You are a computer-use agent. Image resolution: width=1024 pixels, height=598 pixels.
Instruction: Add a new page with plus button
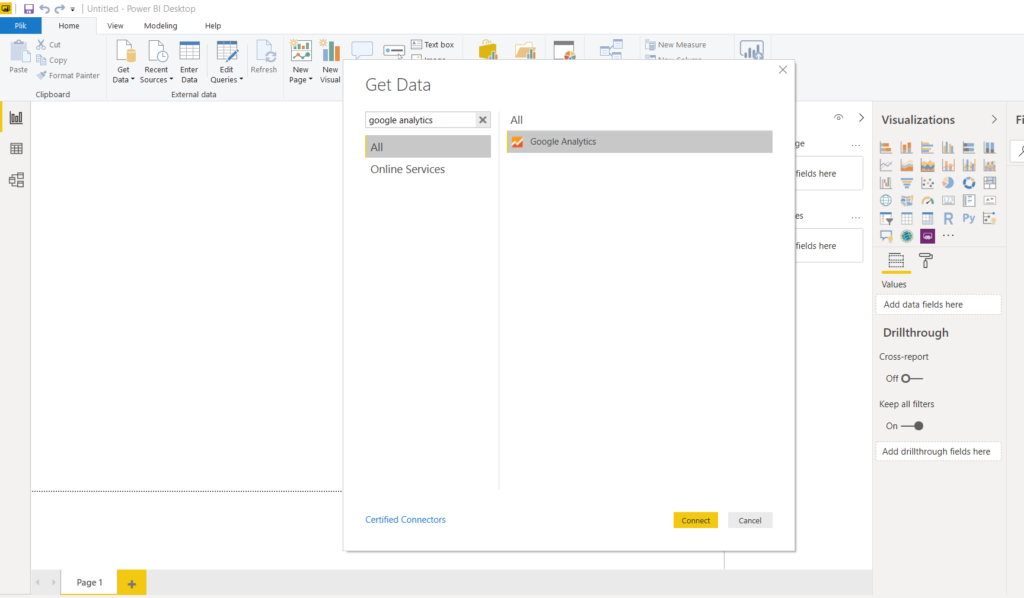(x=131, y=583)
